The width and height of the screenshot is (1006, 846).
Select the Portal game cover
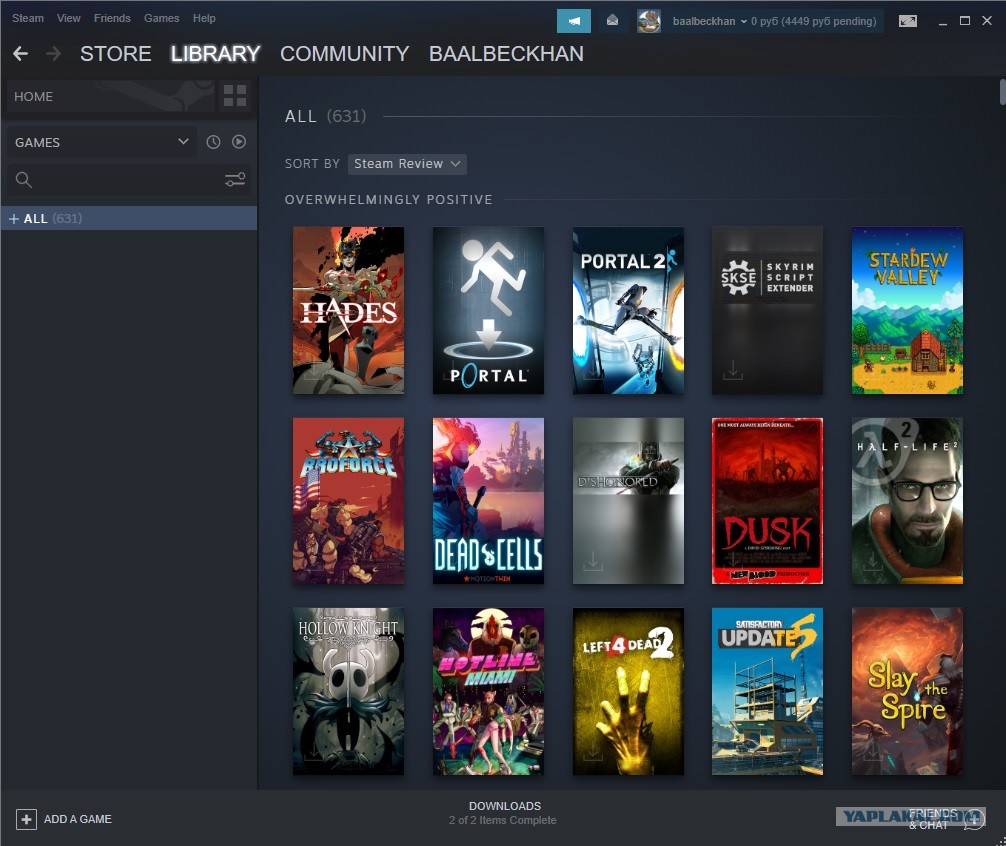pos(488,310)
